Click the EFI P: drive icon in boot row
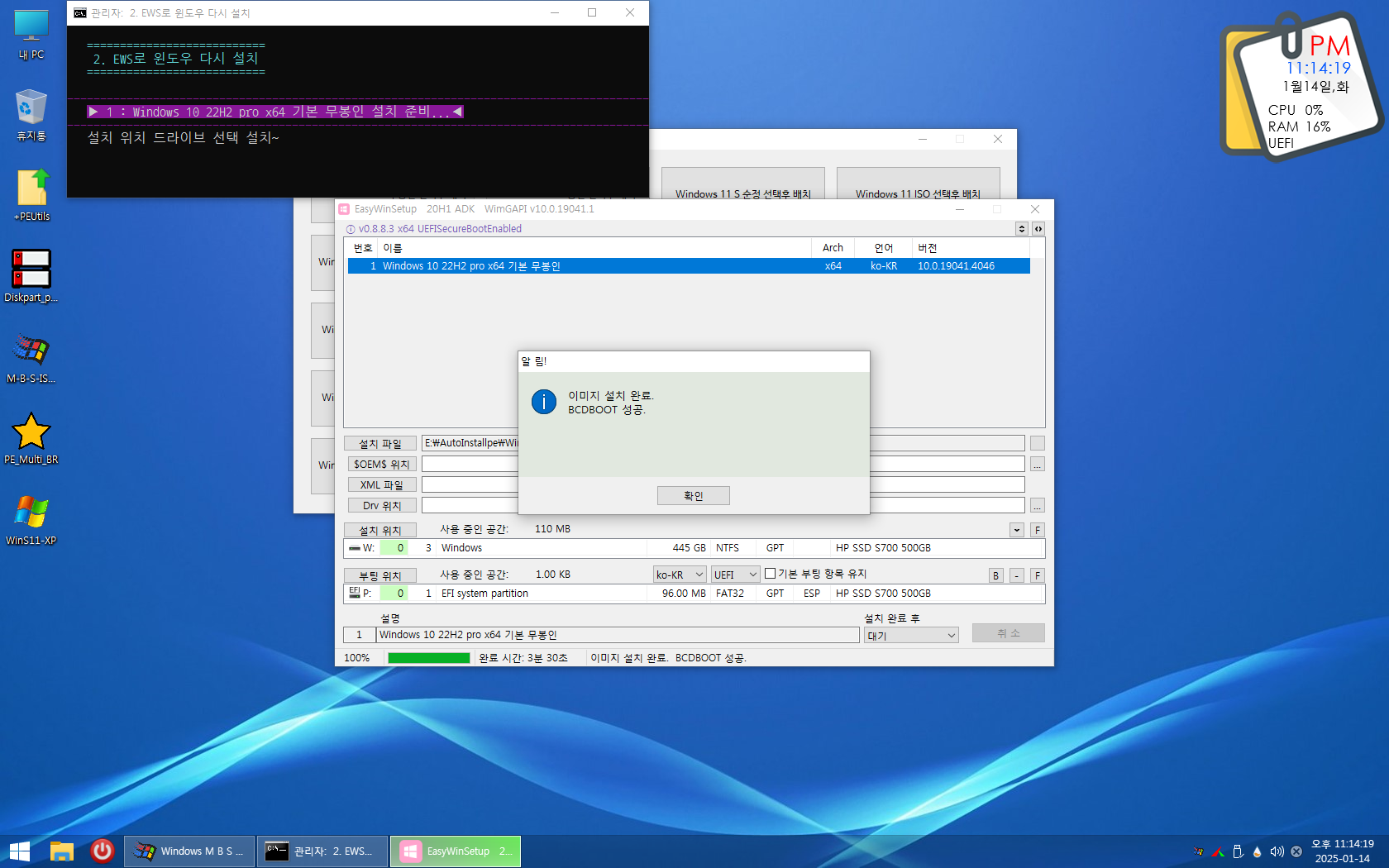Image resolution: width=1389 pixels, height=868 pixels. (355, 593)
